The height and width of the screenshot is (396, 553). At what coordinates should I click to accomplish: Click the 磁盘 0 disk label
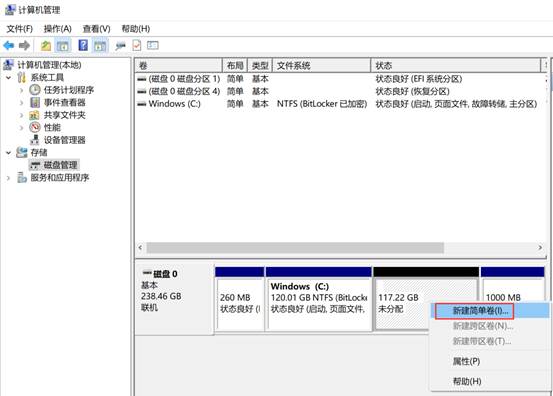coord(165,274)
